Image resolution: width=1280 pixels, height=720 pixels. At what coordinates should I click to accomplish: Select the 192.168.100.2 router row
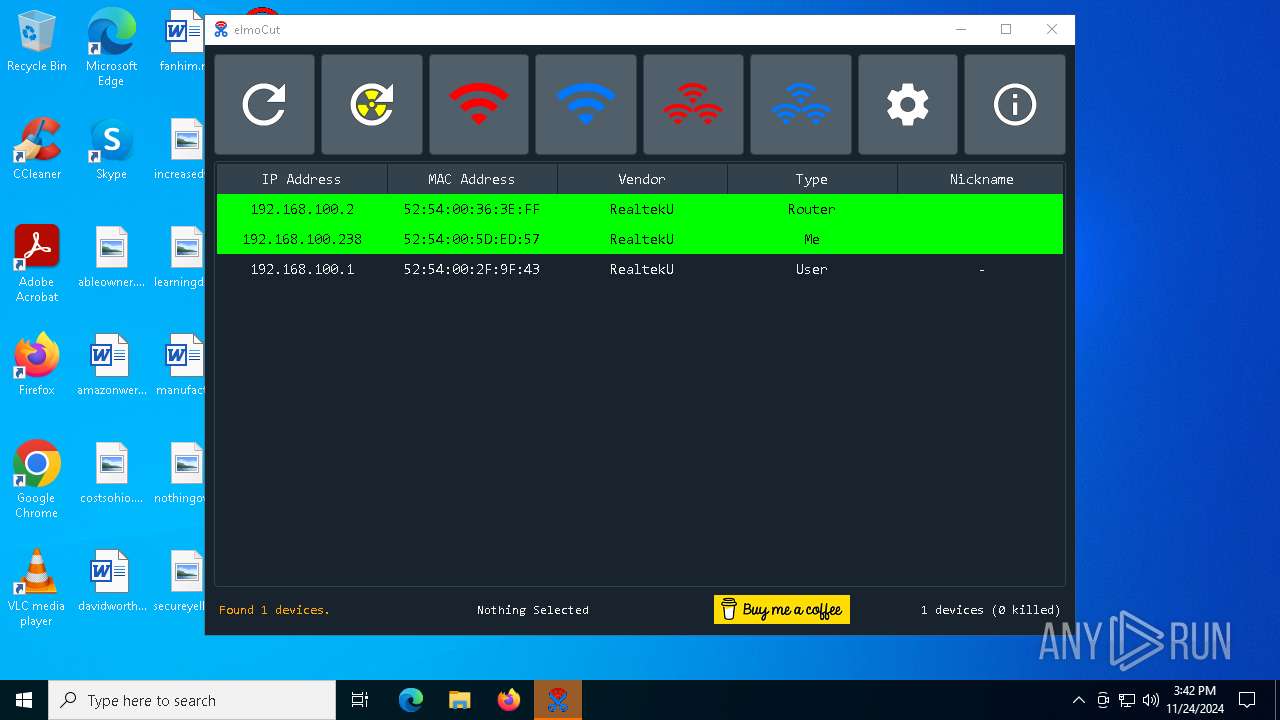pos(640,209)
